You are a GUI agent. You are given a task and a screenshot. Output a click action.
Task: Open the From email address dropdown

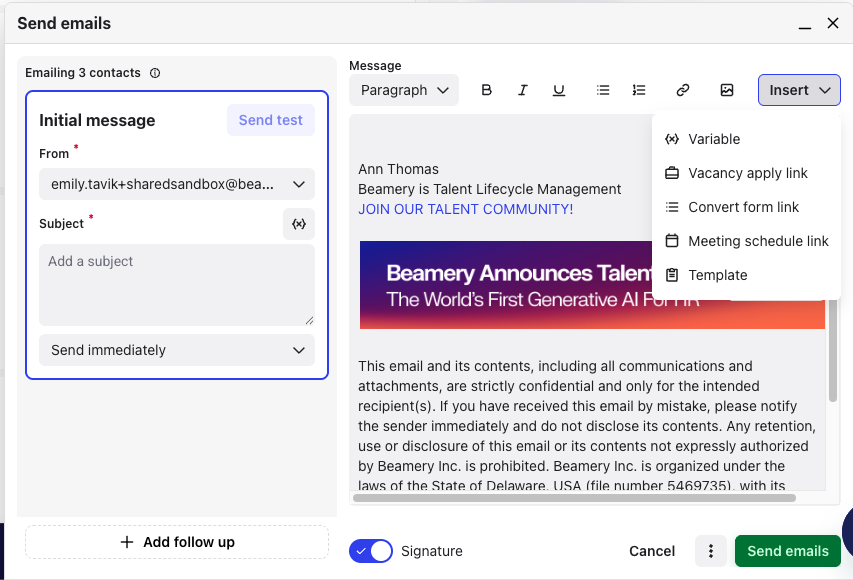pos(177,184)
